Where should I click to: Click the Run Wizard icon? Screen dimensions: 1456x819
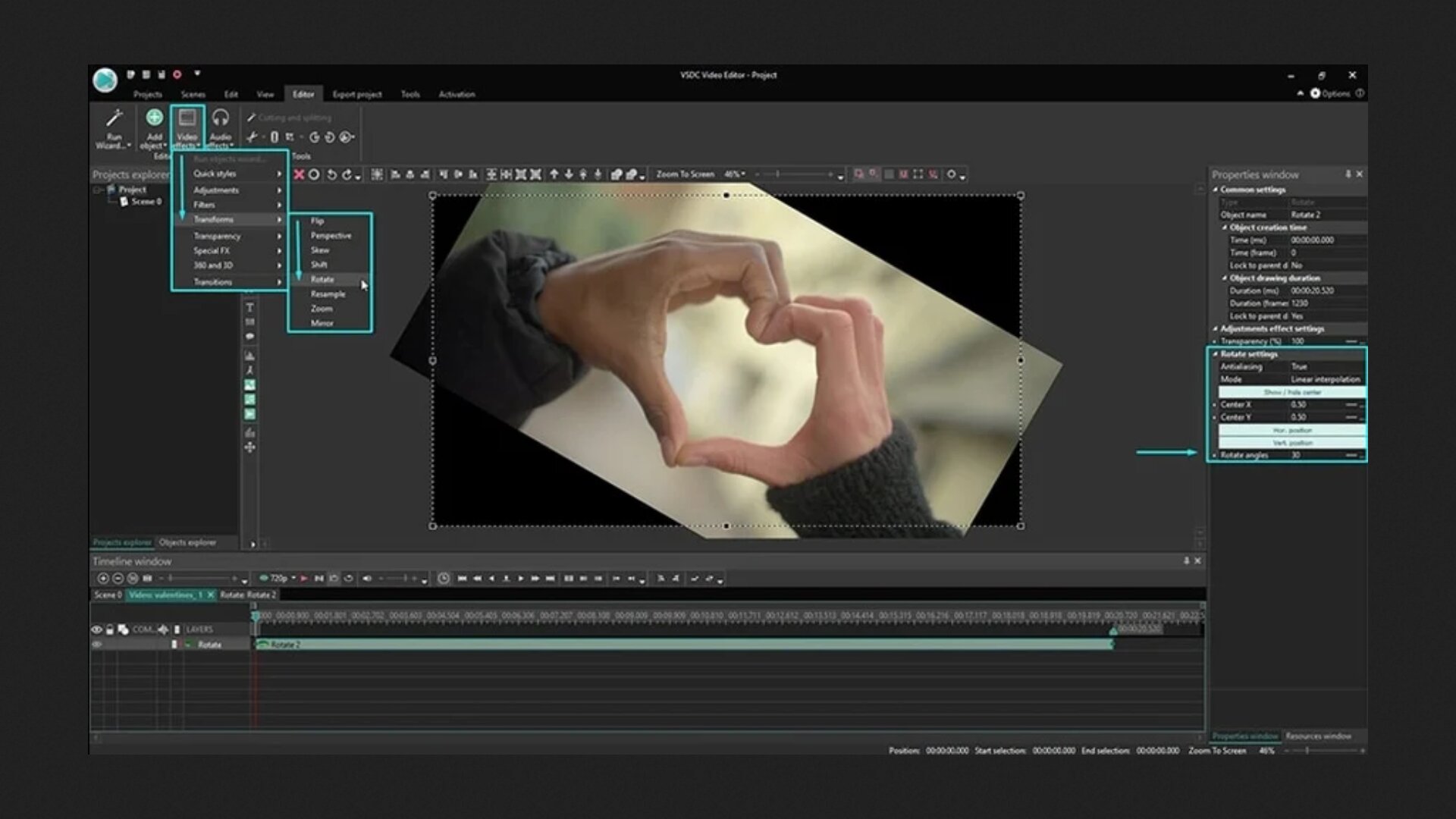click(114, 119)
